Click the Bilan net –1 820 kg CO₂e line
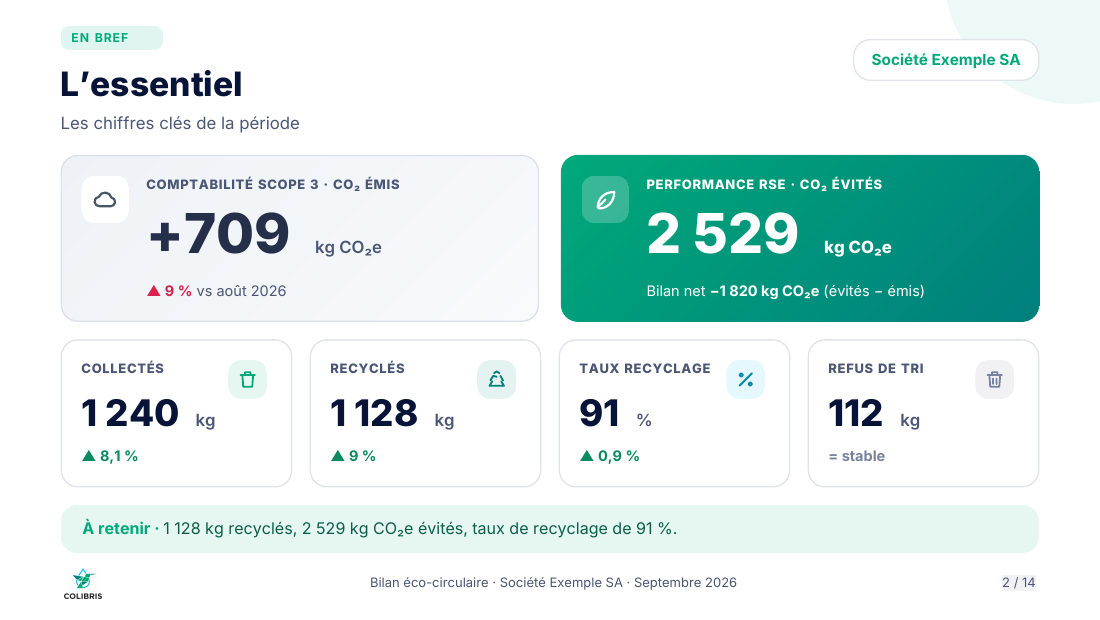1100x620 pixels. click(785, 291)
